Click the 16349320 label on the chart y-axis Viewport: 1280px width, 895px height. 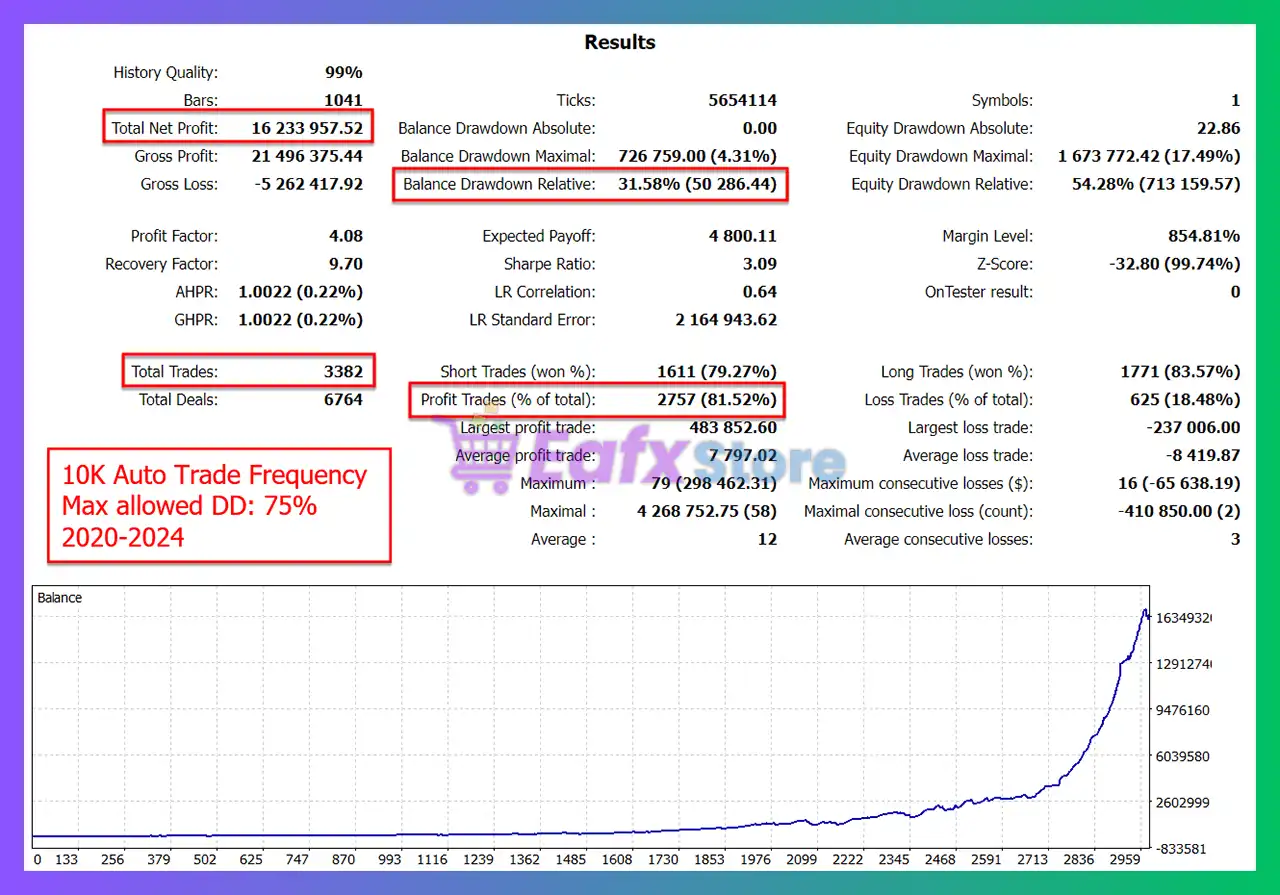1184,618
